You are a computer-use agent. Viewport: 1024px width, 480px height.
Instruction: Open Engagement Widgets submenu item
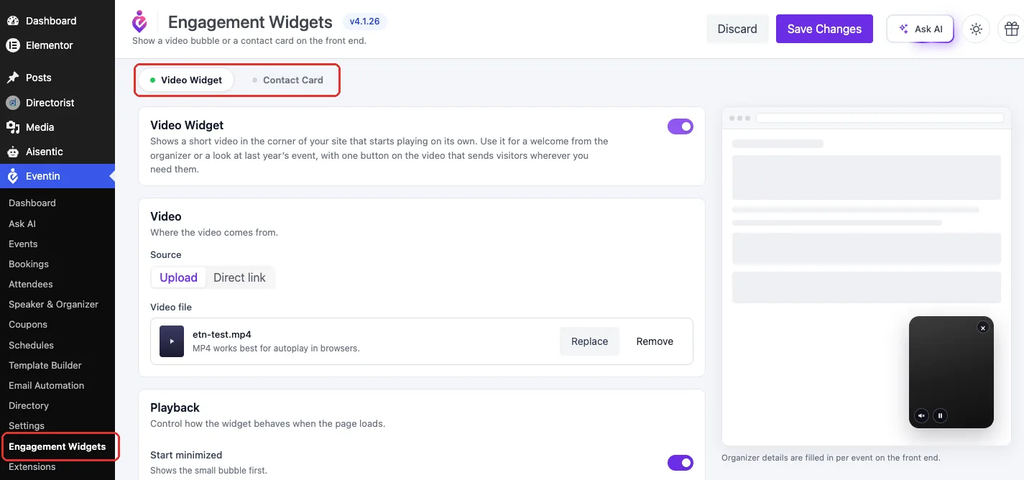[x=57, y=447]
